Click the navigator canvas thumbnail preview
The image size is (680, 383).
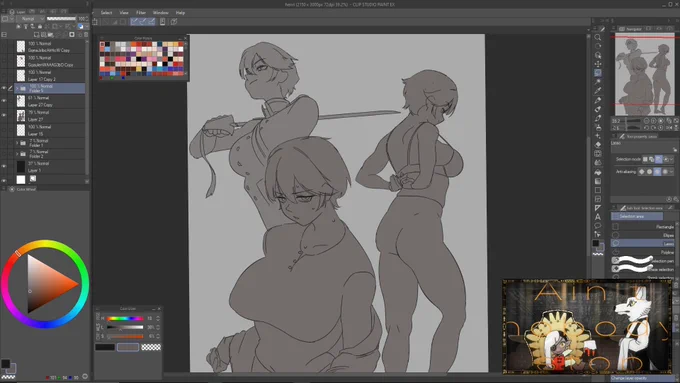pos(644,73)
